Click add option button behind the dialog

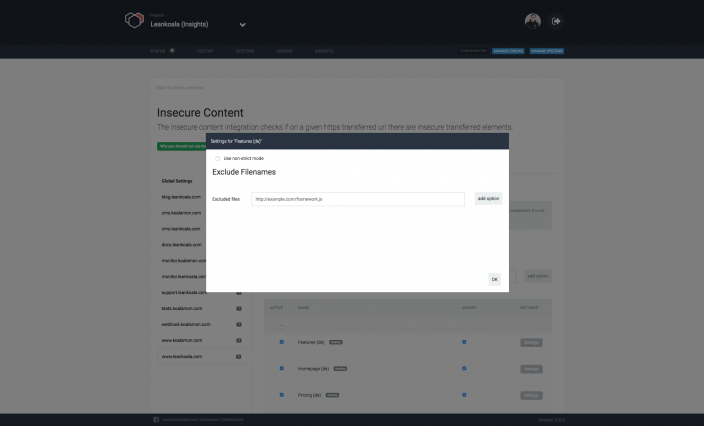pos(538,276)
